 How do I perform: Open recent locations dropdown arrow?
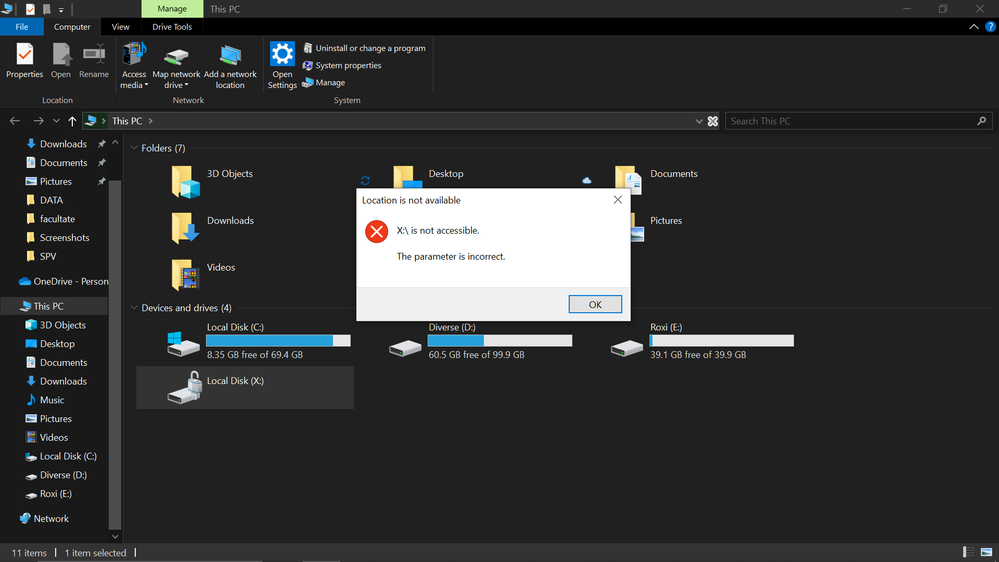point(56,120)
